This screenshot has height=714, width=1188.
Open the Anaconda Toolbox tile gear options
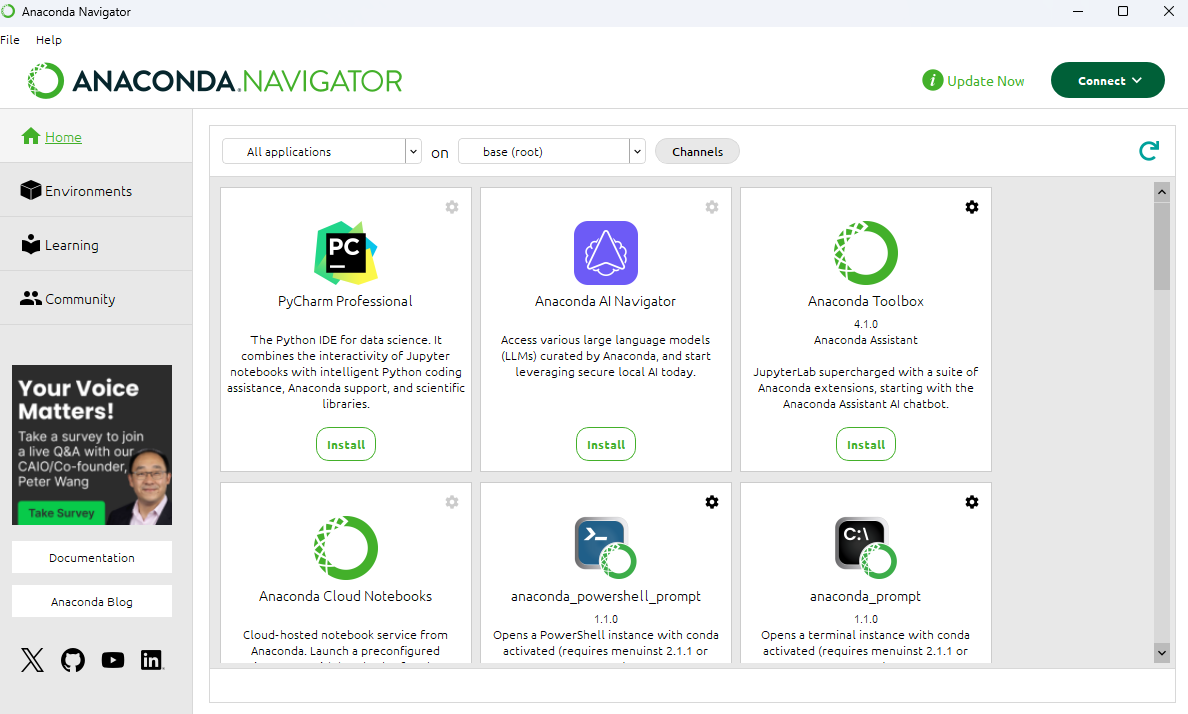tap(971, 207)
